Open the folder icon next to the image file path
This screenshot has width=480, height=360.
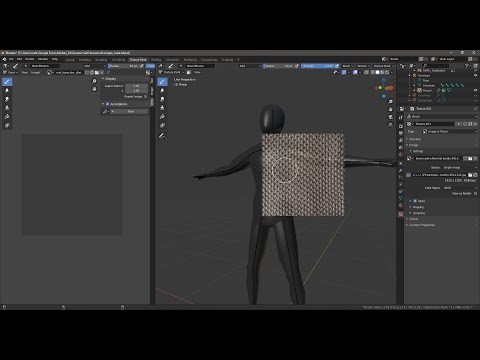coord(470,175)
